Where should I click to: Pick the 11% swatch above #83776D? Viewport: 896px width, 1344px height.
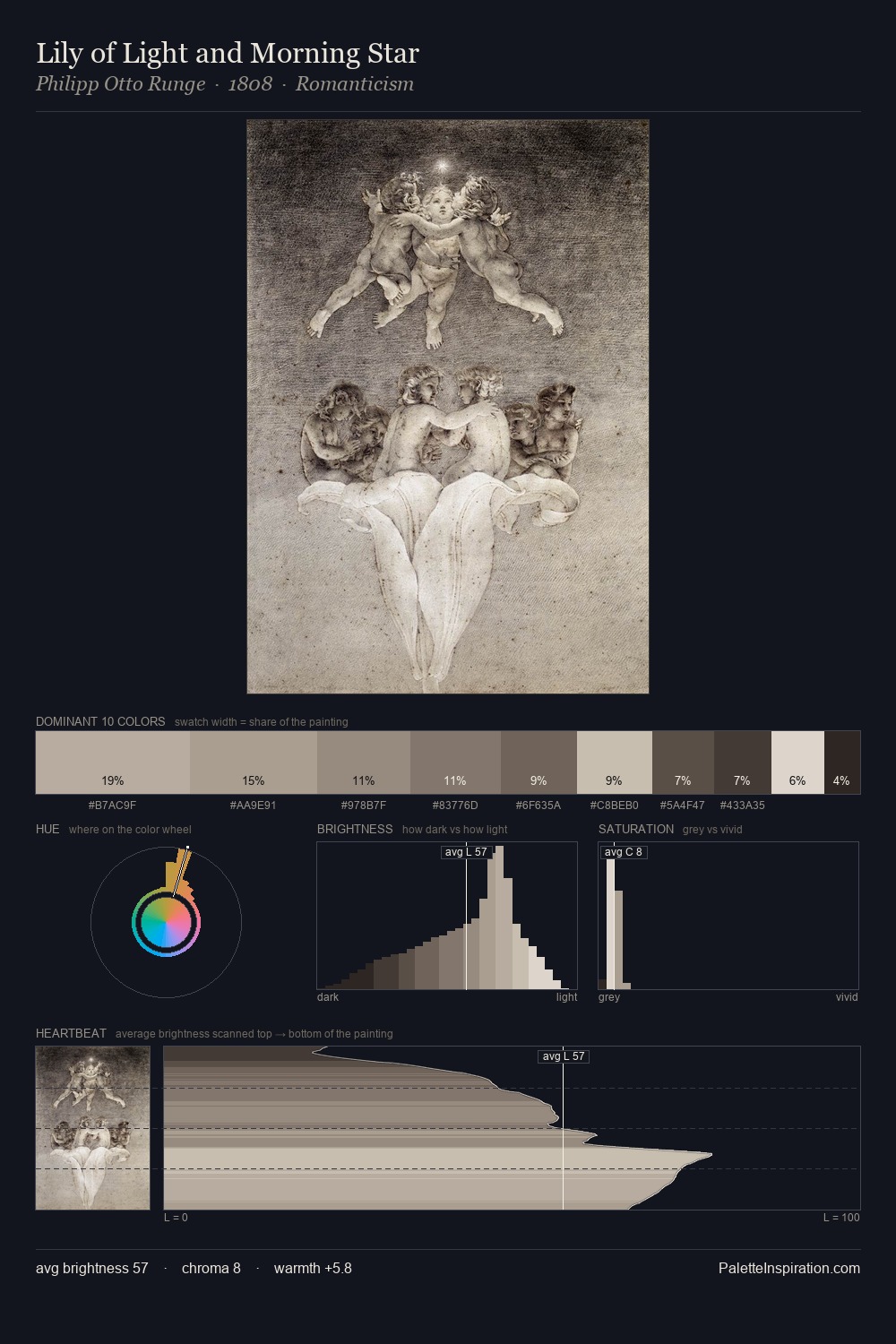click(x=455, y=762)
